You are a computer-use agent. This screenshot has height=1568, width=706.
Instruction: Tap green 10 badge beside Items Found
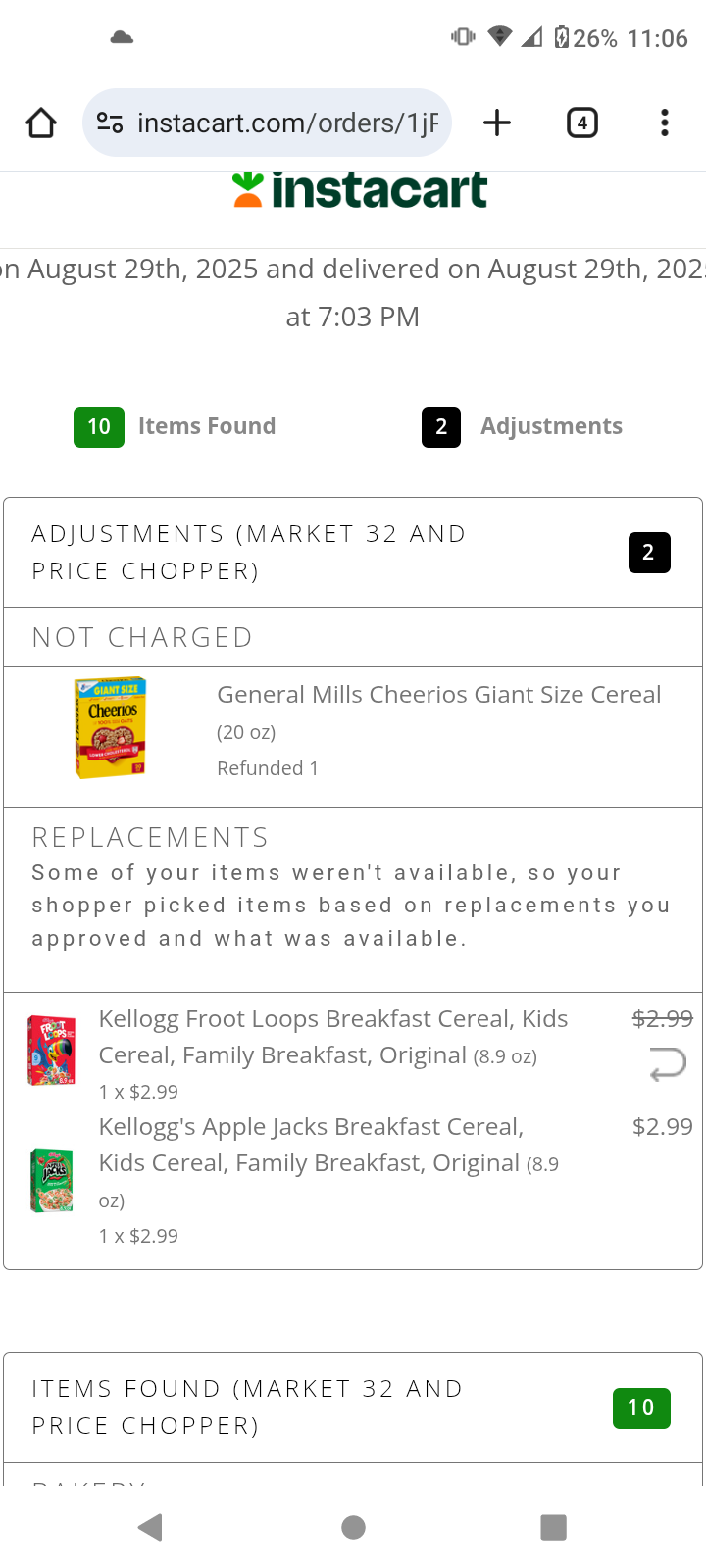[99, 427]
